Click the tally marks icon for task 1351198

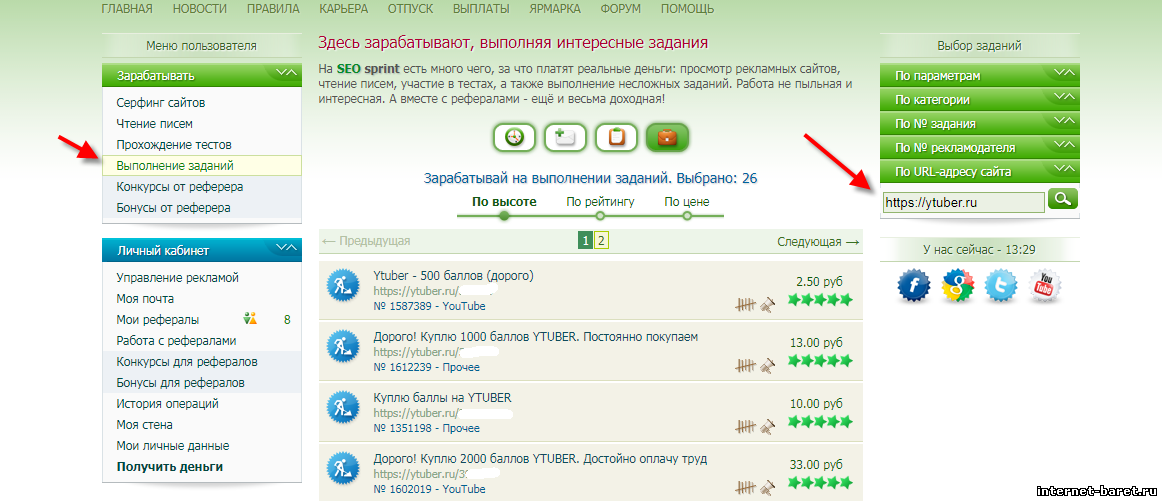click(746, 427)
